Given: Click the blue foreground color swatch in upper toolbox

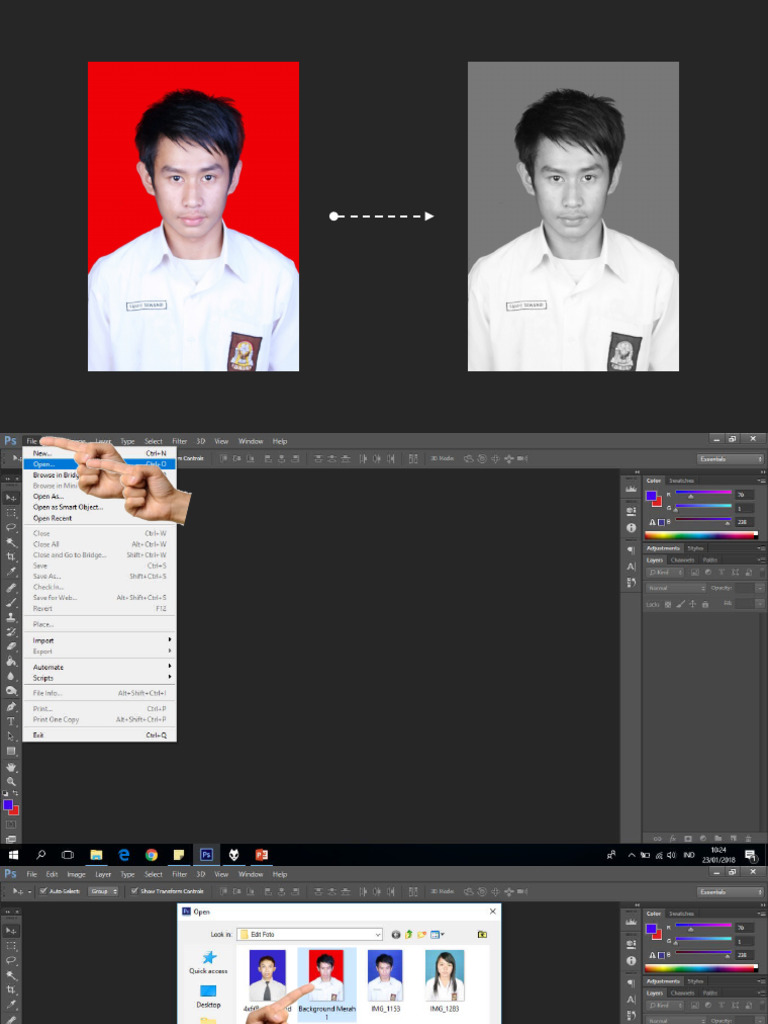Looking at the screenshot, I should click(8, 805).
